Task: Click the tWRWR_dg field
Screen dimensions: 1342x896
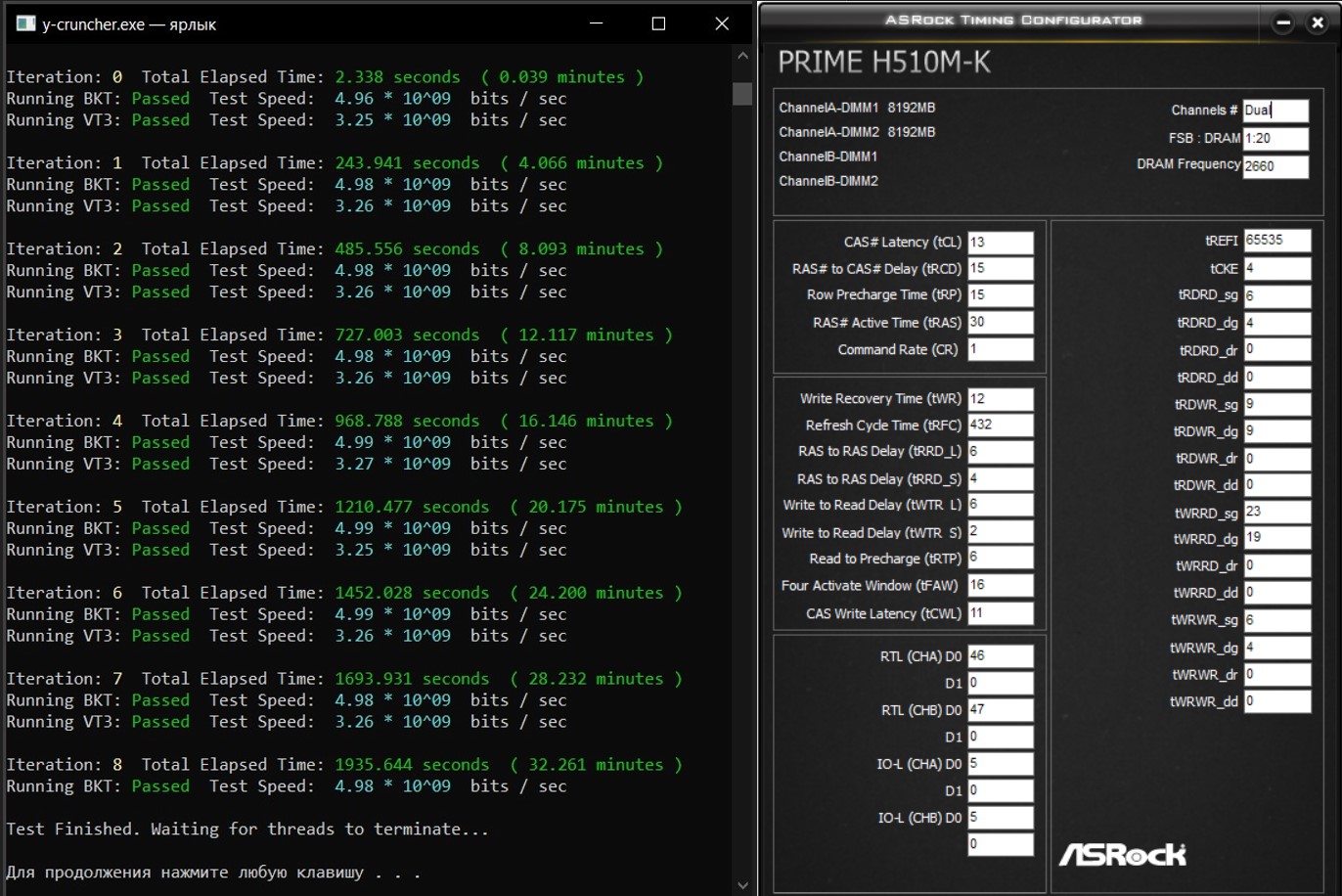Action: click(x=1276, y=648)
